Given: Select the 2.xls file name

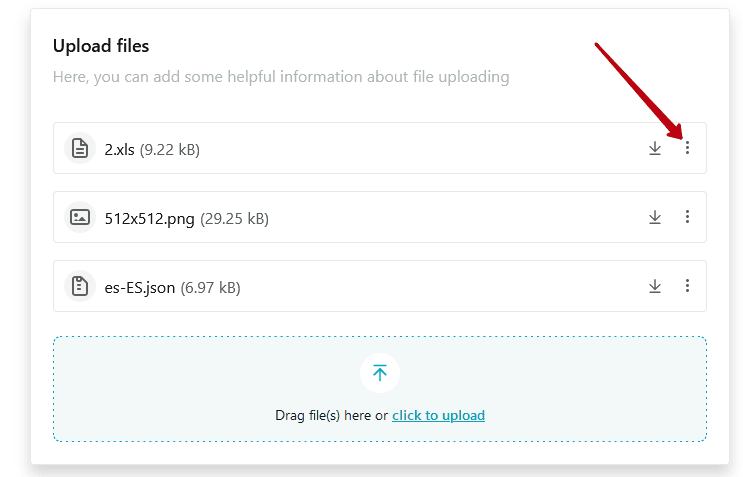Looking at the screenshot, I should coord(119,150).
